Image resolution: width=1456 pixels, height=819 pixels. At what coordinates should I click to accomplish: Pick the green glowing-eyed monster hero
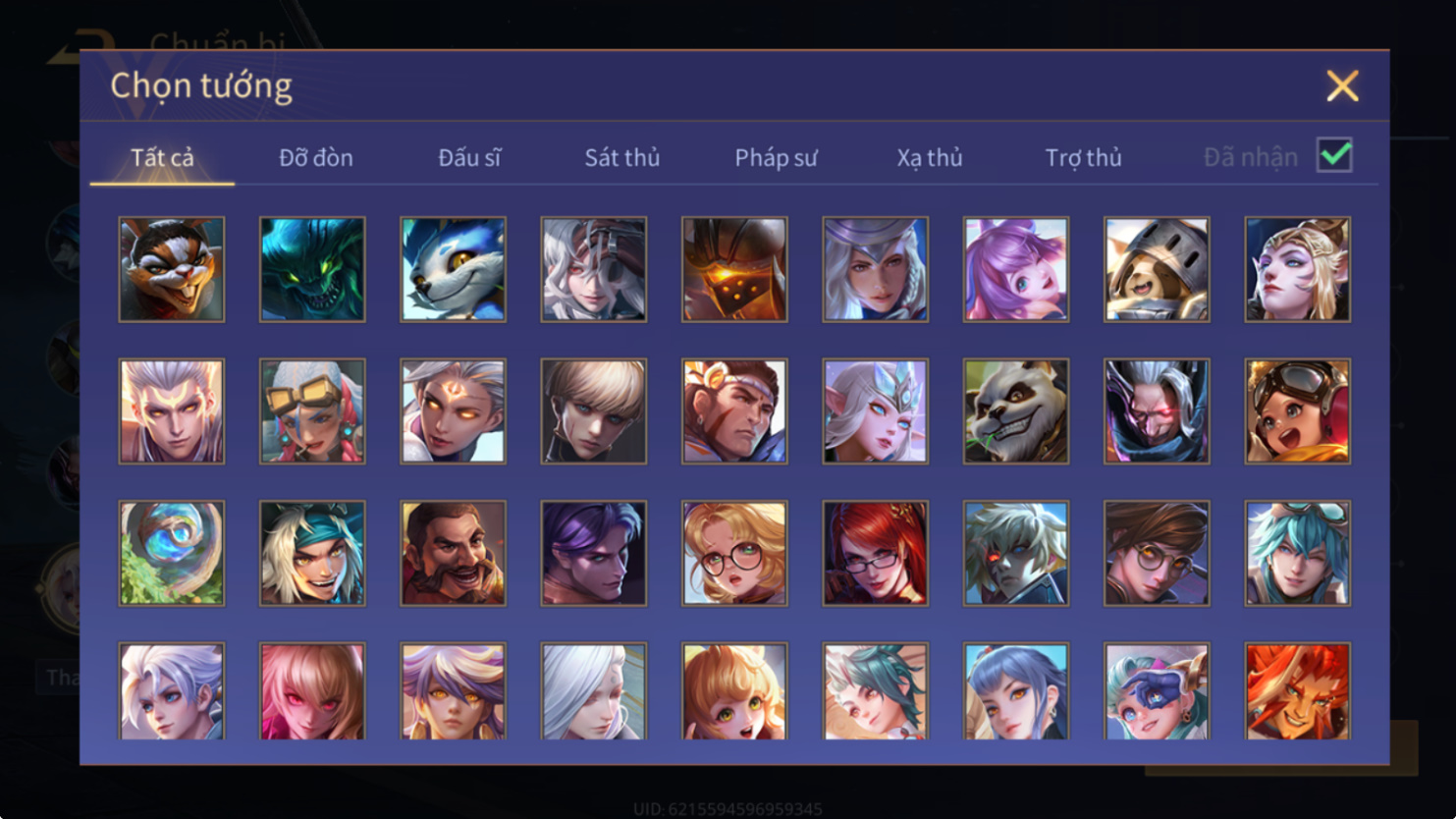312,269
